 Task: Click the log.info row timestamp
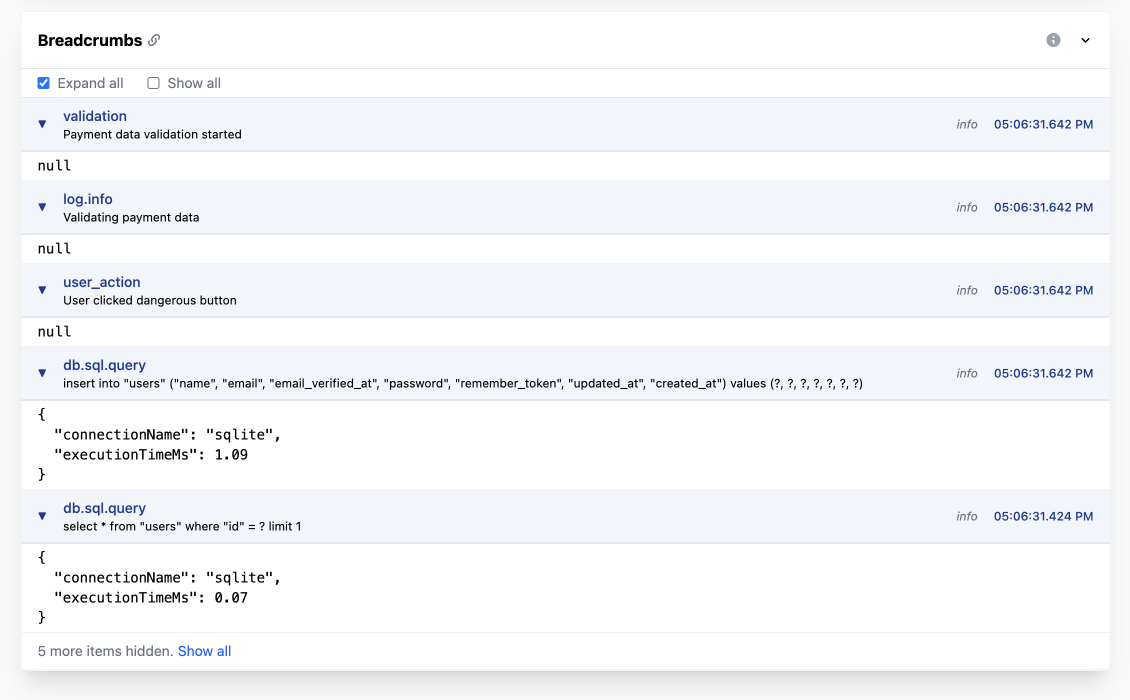tap(1043, 207)
